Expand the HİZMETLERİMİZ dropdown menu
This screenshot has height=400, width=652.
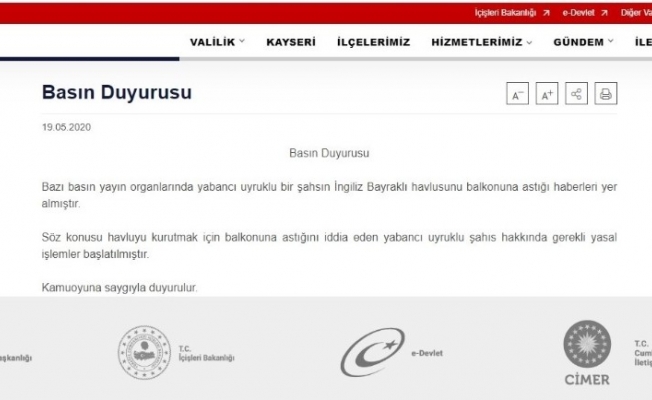pyautogui.click(x=481, y=42)
